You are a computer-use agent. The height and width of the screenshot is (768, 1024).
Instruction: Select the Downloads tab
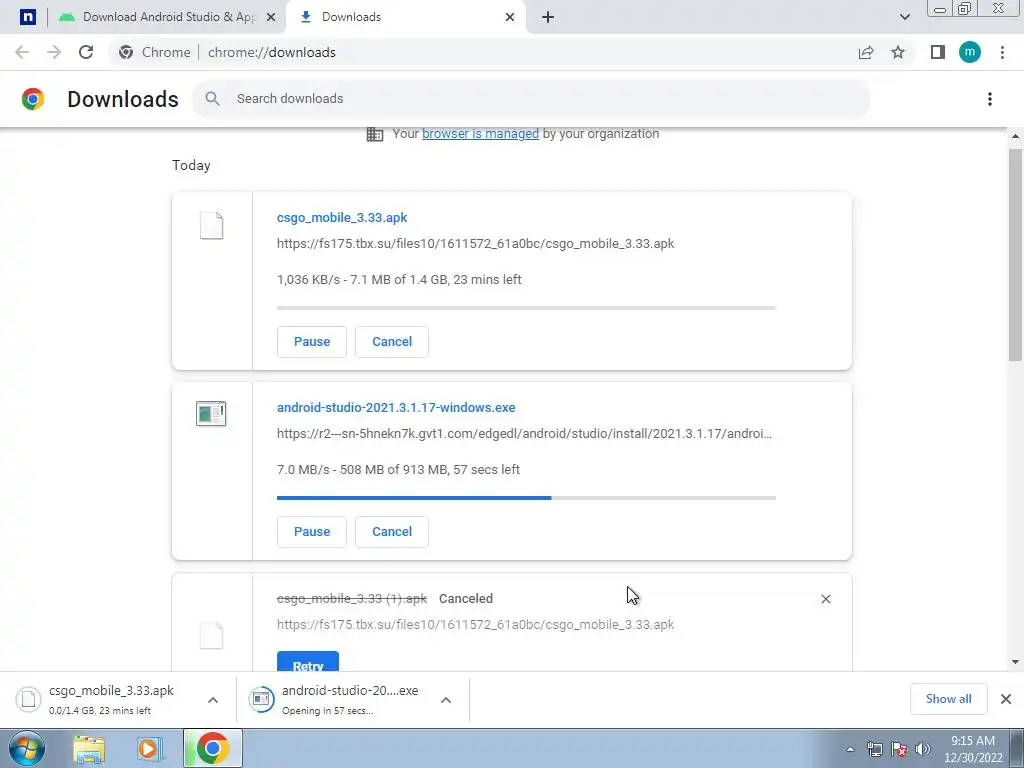pyautogui.click(x=404, y=17)
